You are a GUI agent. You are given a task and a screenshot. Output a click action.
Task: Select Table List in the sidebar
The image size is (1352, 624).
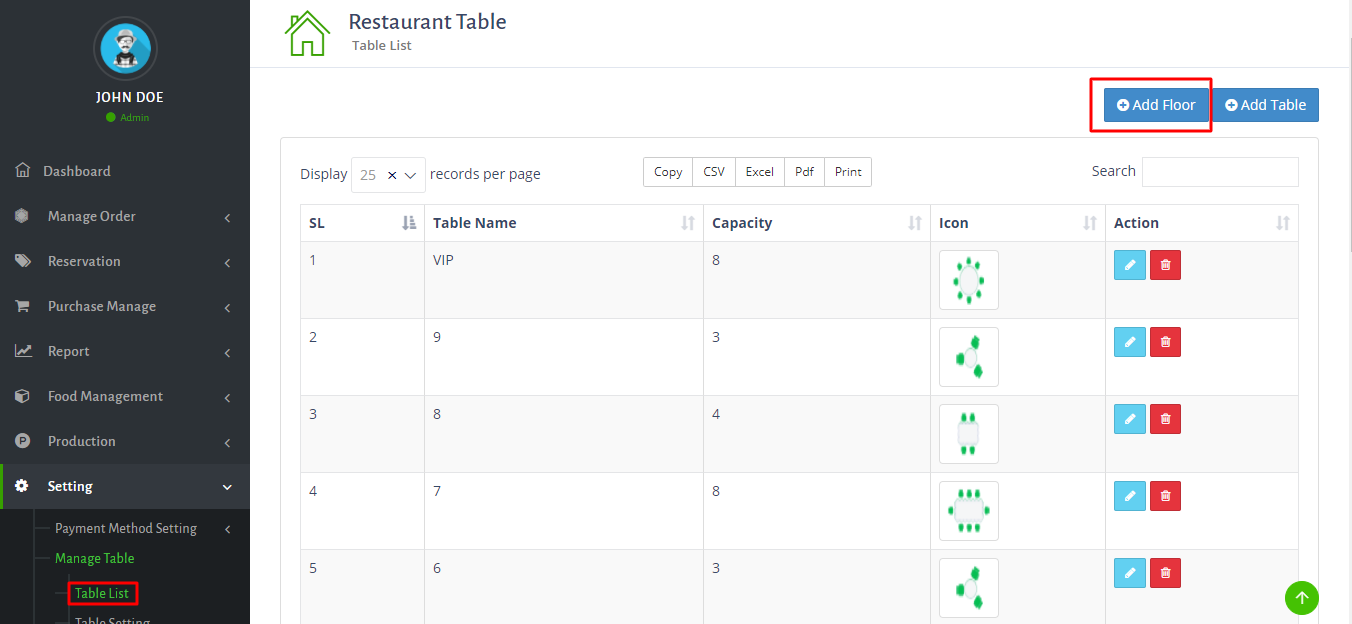[x=102, y=594]
